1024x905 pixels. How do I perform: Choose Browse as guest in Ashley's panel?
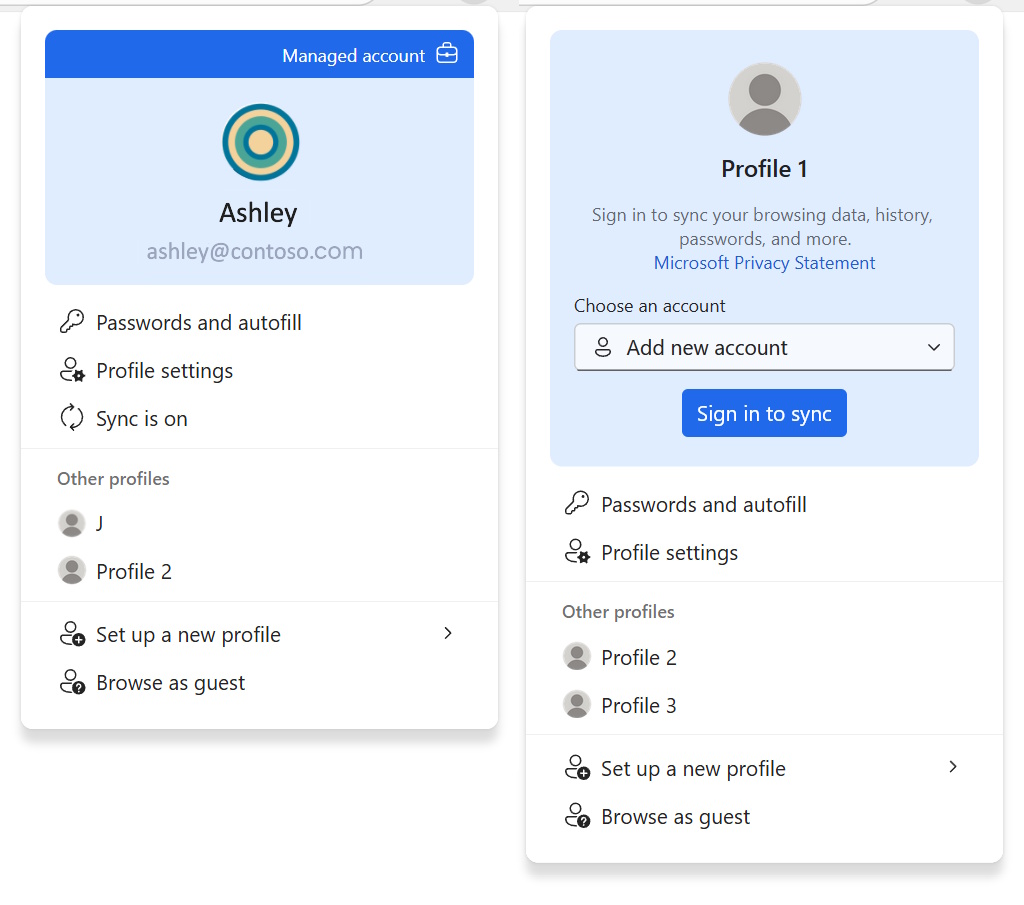click(170, 683)
